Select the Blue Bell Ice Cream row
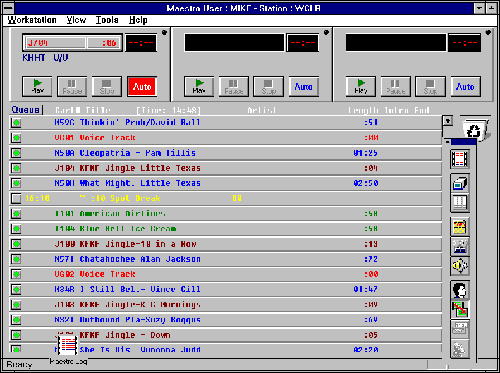Image resolution: width=500 pixels, height=373 pixels. point(226,229)
